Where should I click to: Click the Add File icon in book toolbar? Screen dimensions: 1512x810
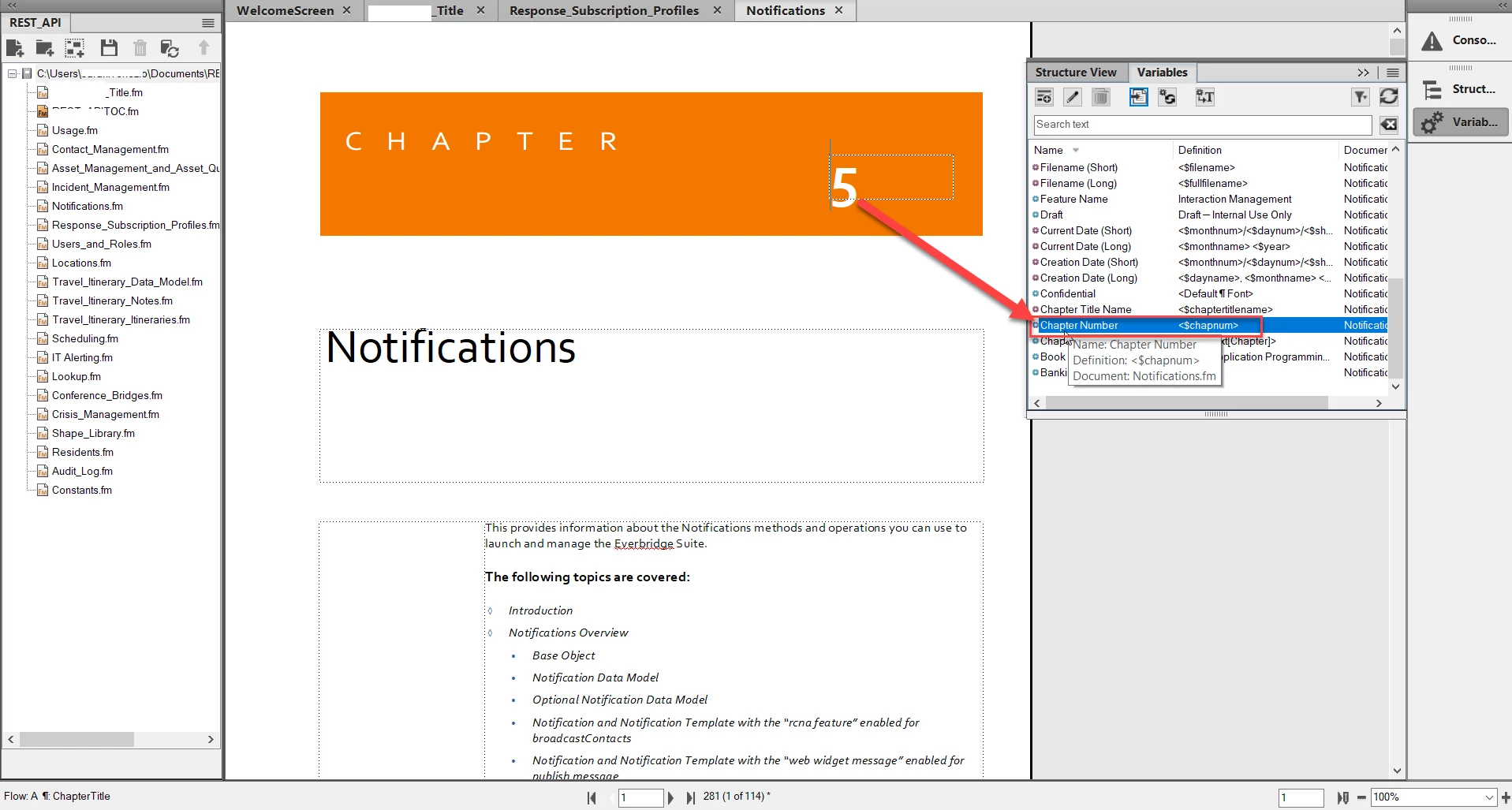pyautogui.click(x=15, y=48)
